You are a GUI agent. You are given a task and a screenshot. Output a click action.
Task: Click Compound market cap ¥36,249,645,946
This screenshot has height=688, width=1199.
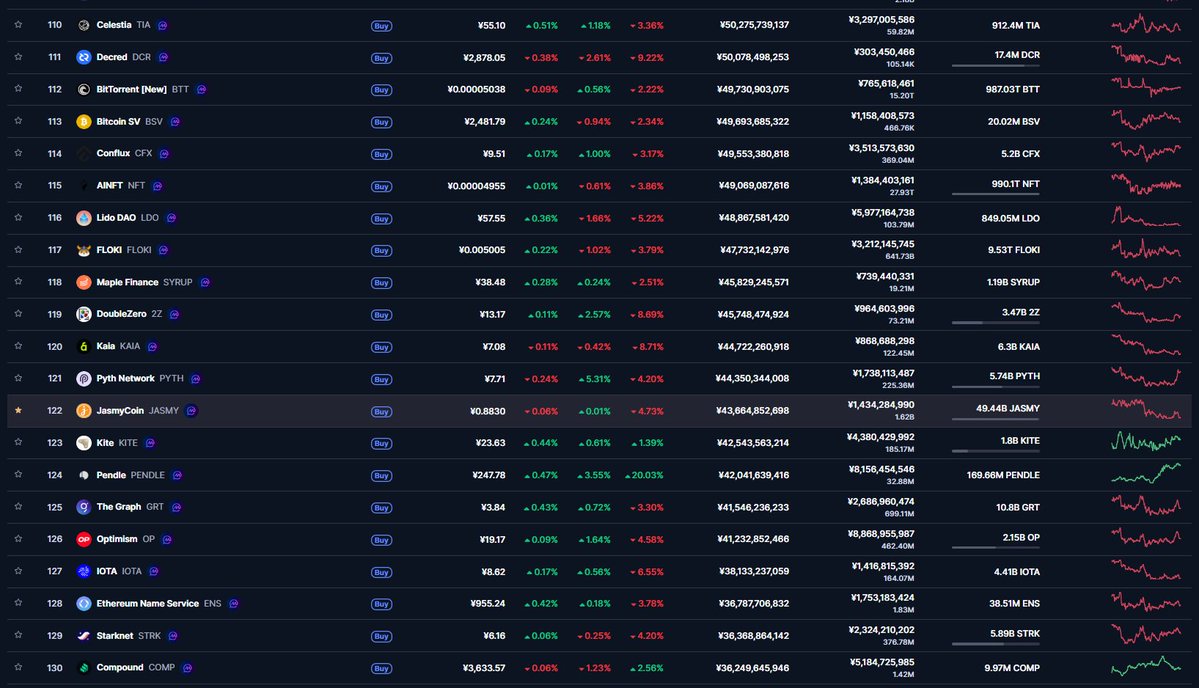(x=752, y=667)
